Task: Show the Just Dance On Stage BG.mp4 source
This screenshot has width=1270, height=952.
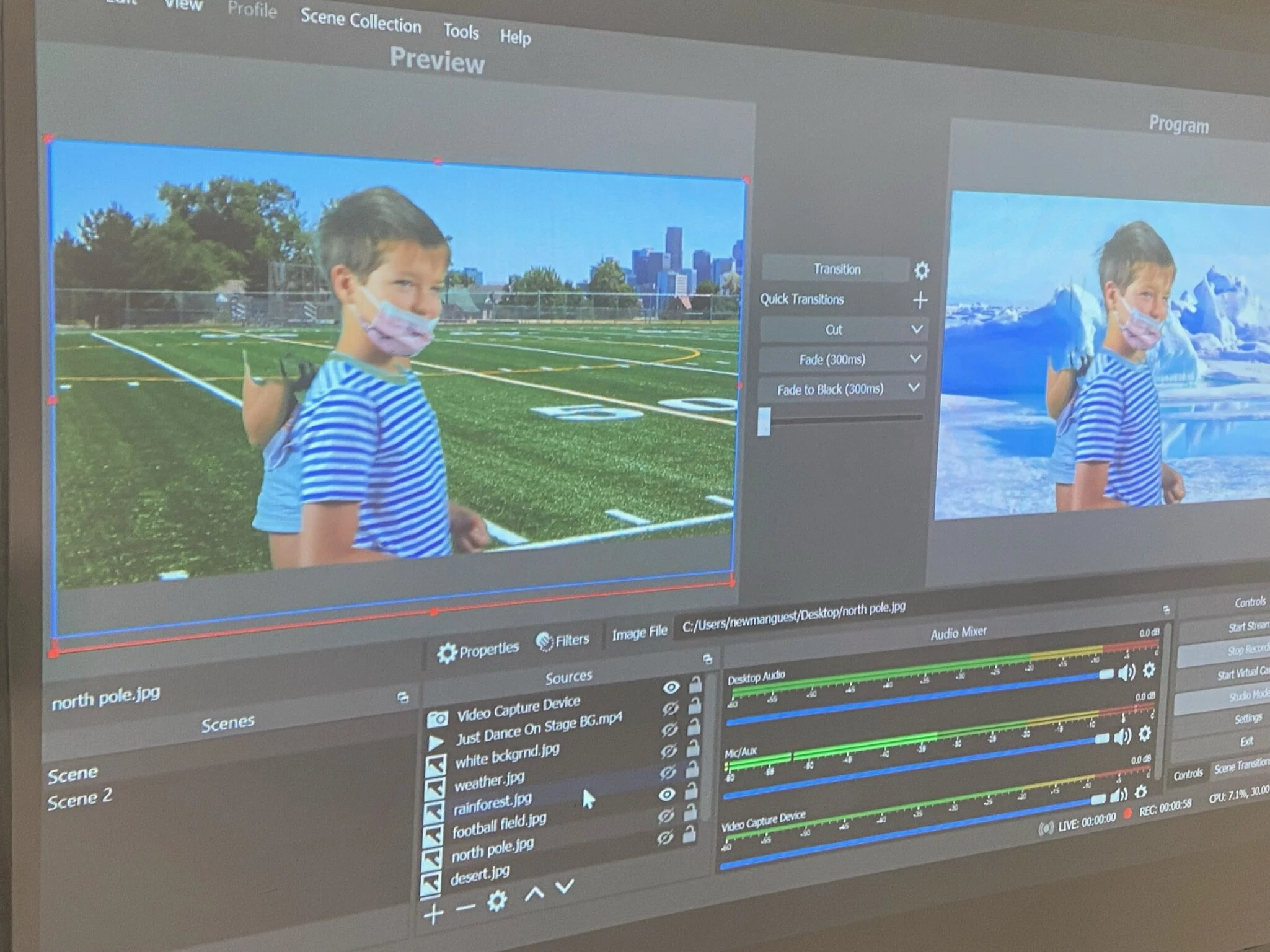Action: 669,708
